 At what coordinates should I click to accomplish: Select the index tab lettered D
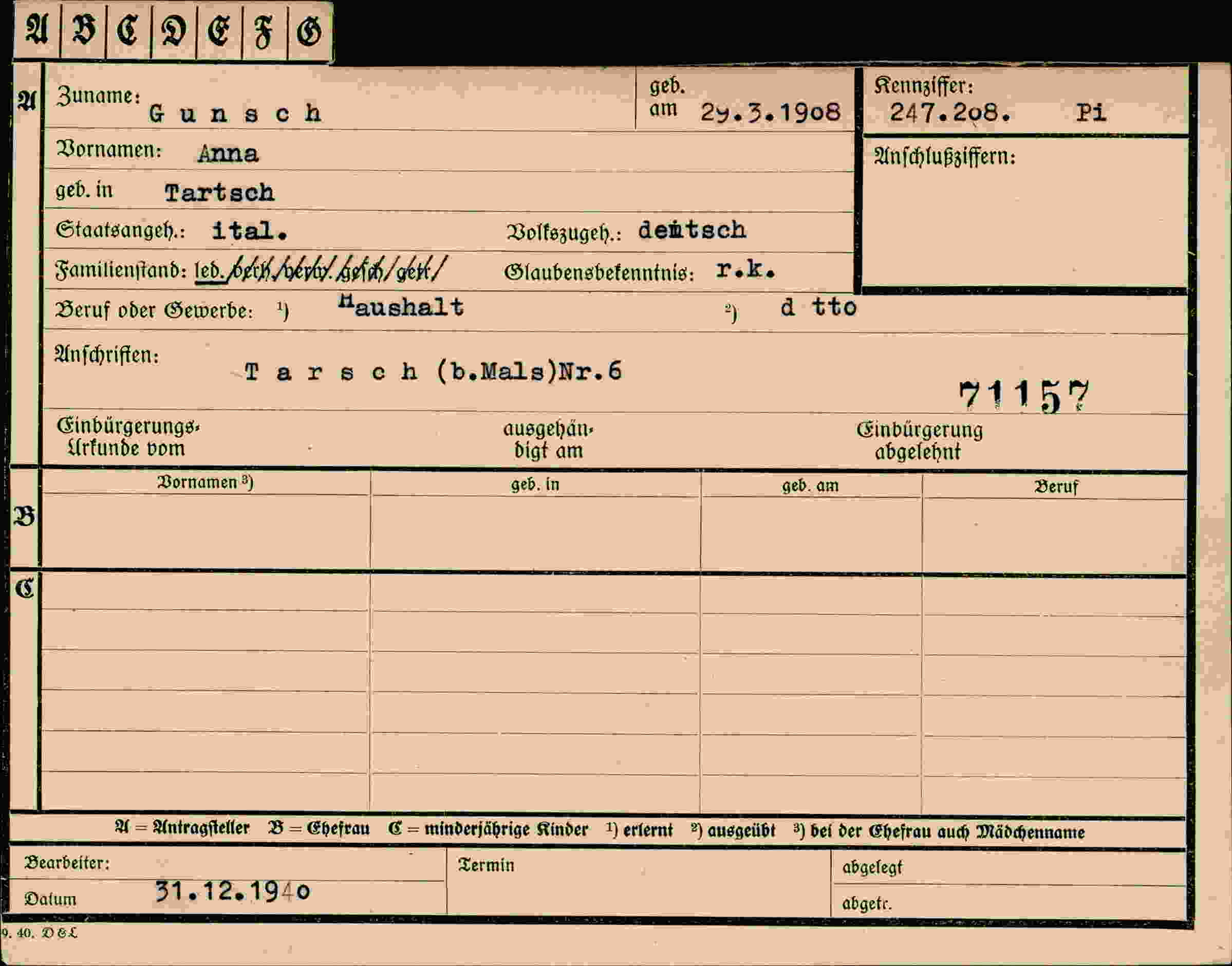174,30
